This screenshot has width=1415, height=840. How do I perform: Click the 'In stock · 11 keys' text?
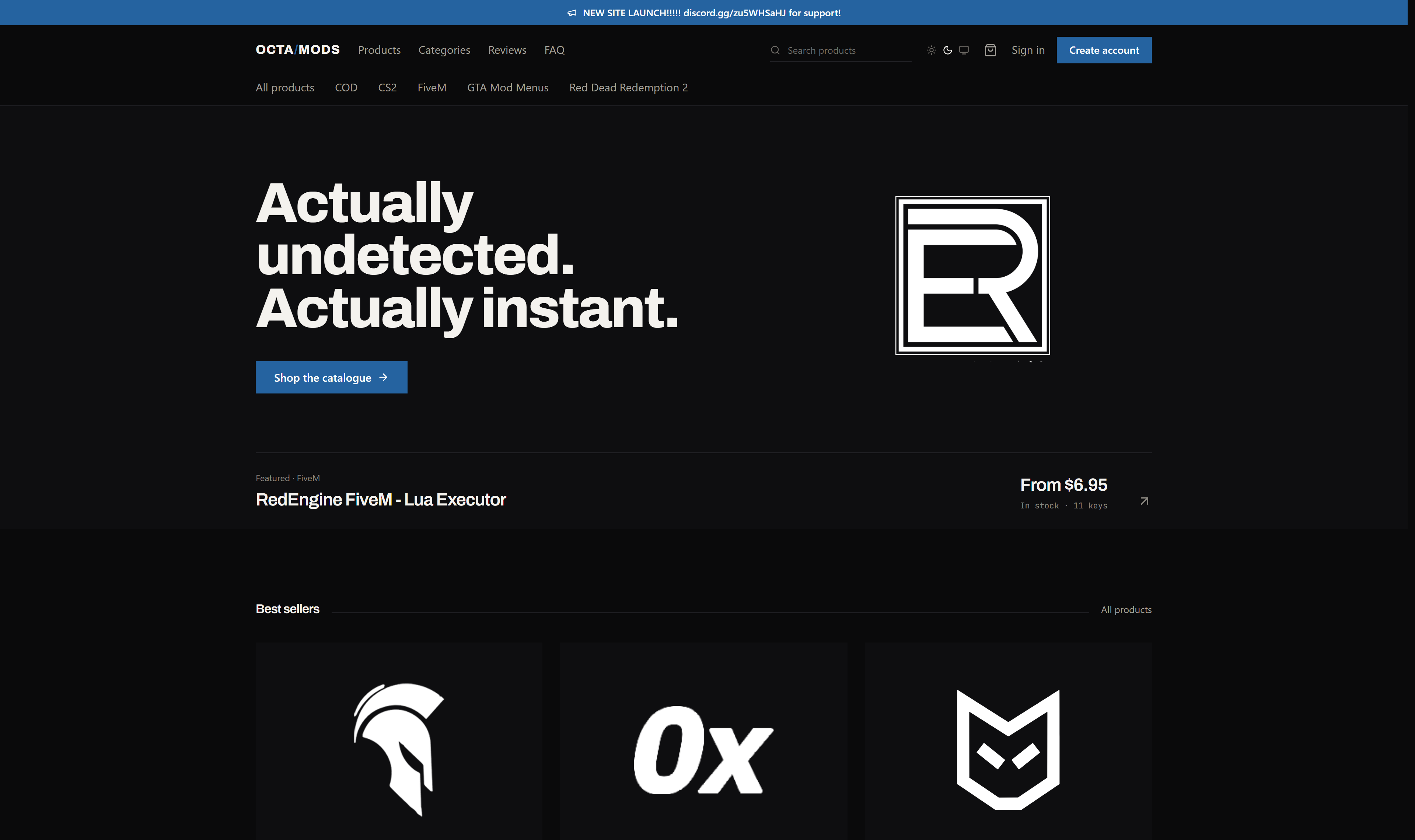pyautogui.click(x=1063, y=505)
